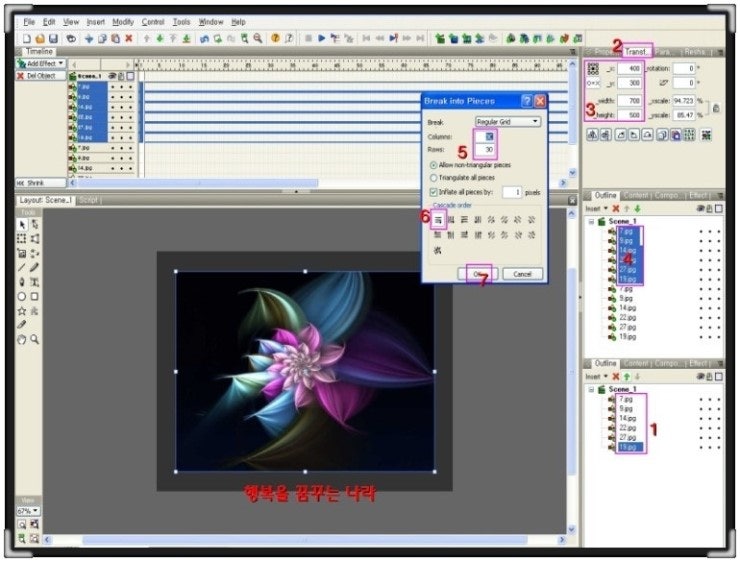740x562 pixels.
Task: Click the Stop playback button
Action: tap(308, 39)
